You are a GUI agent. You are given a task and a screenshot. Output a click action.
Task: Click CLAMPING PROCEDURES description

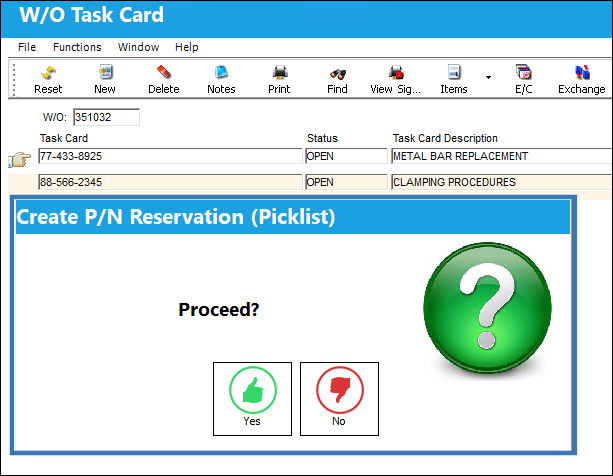pyautogui.click(x=502, y=182)
